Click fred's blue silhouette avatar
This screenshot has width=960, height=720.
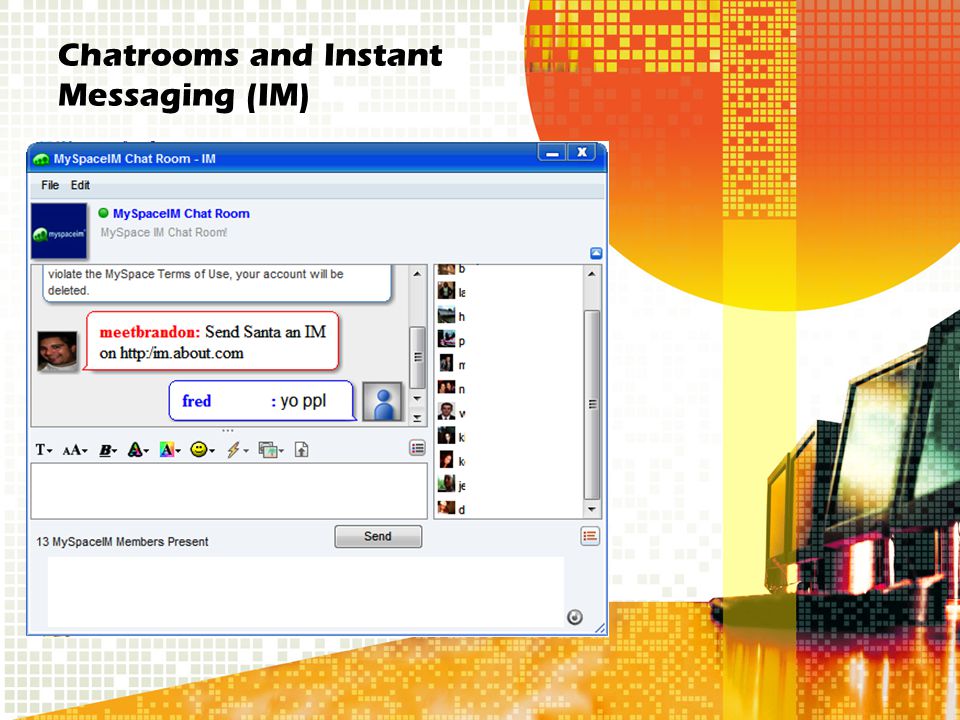[383, 401]
